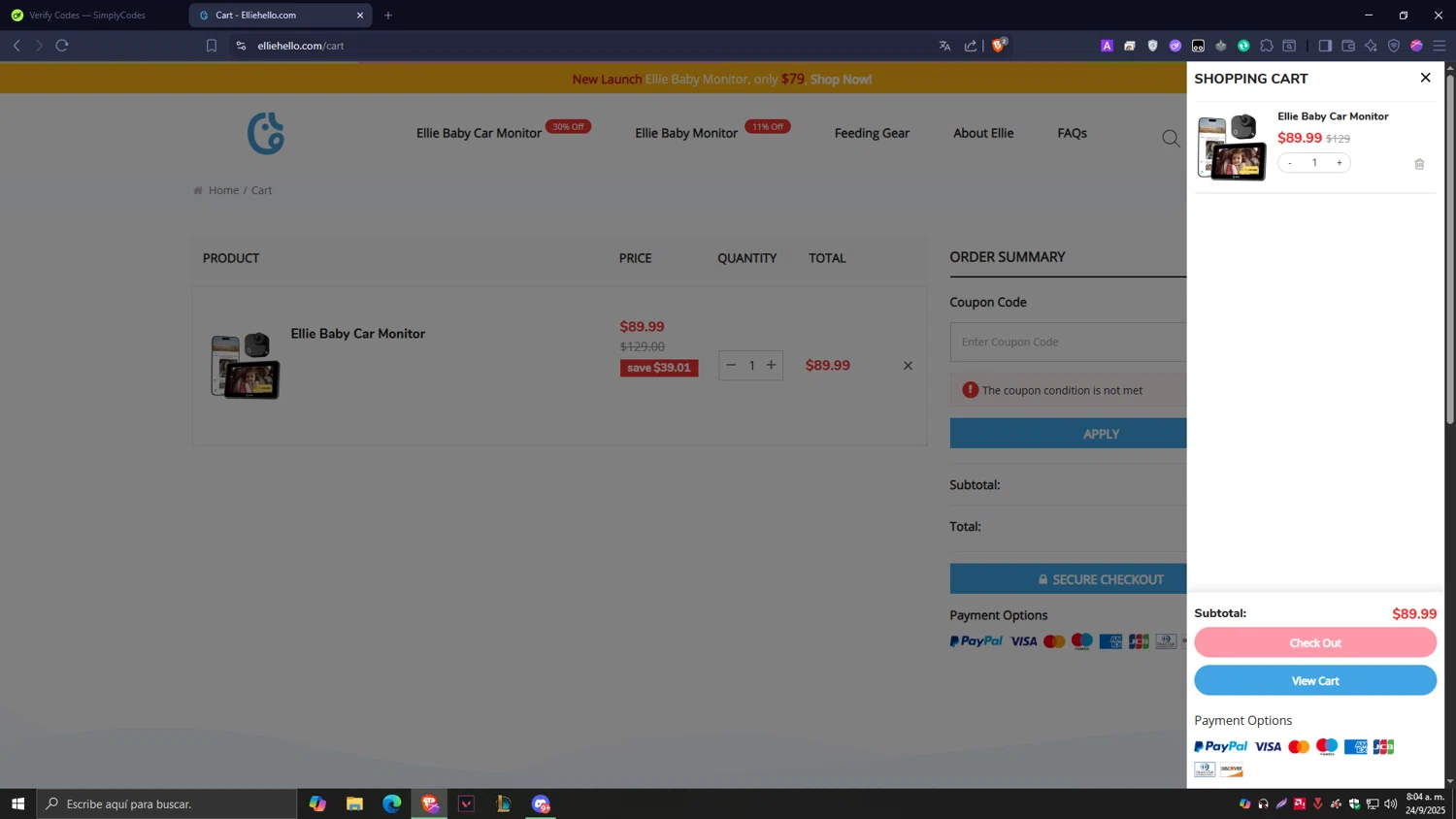This screenshot has height=819, width=1456.
Task: Open the Copilot taskbar icon
Action: tap(317, 803)
